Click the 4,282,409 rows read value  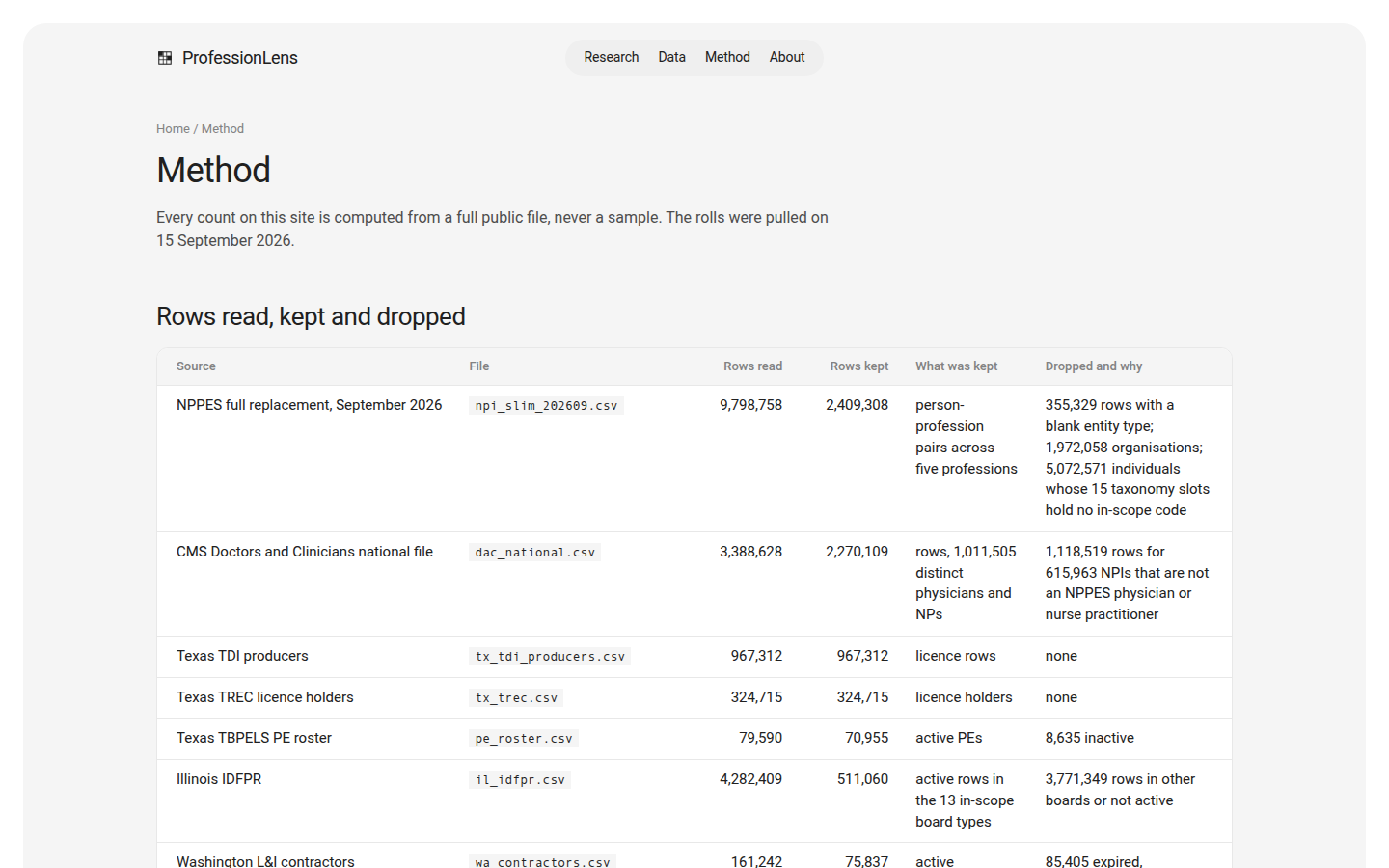751,779
